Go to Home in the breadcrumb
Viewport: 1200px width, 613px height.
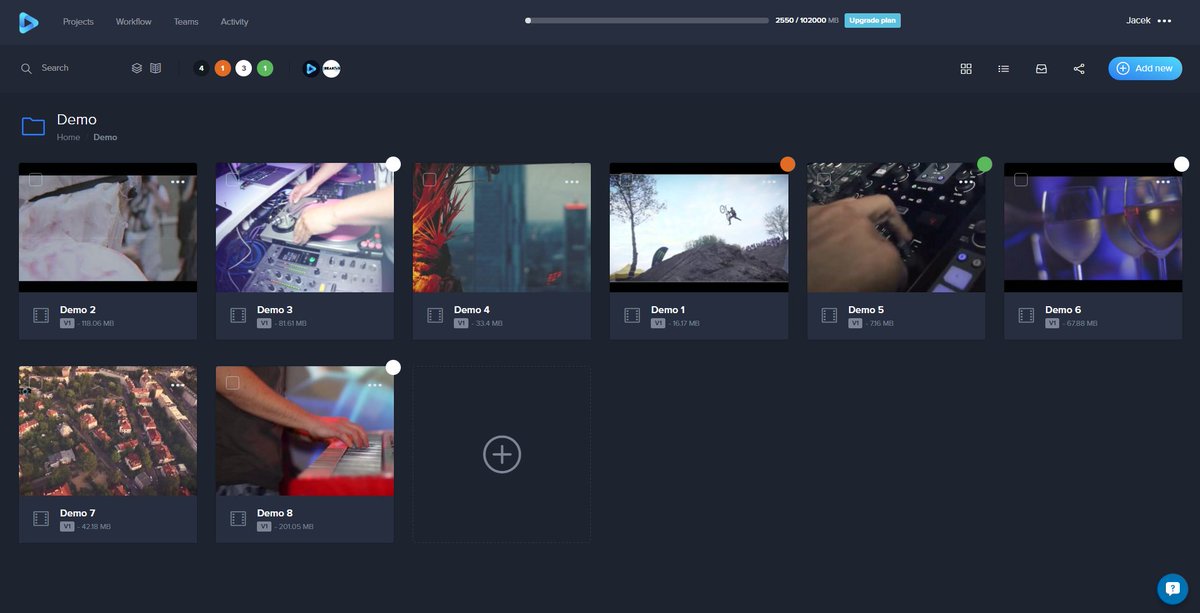point(68,137)
